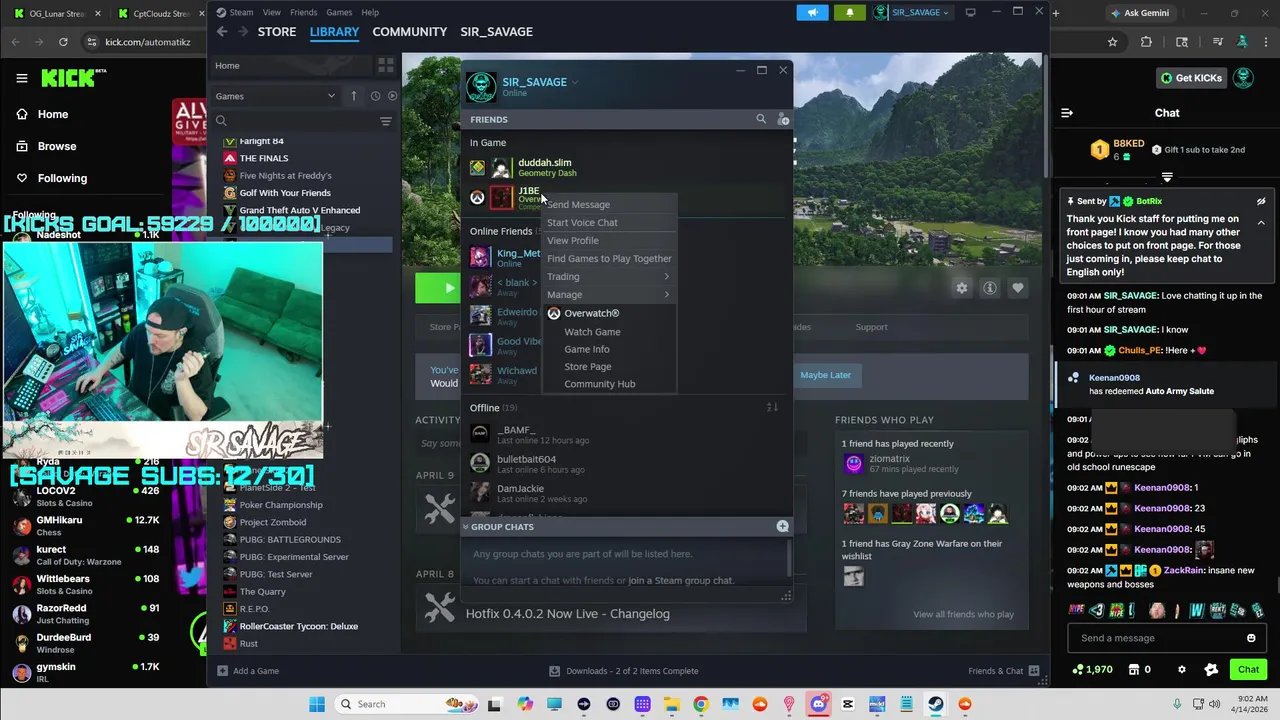The image size is (1280, 720).
Task: Collapse the Group Chats section
Action: pyautogui.click(x=465, y=526)
